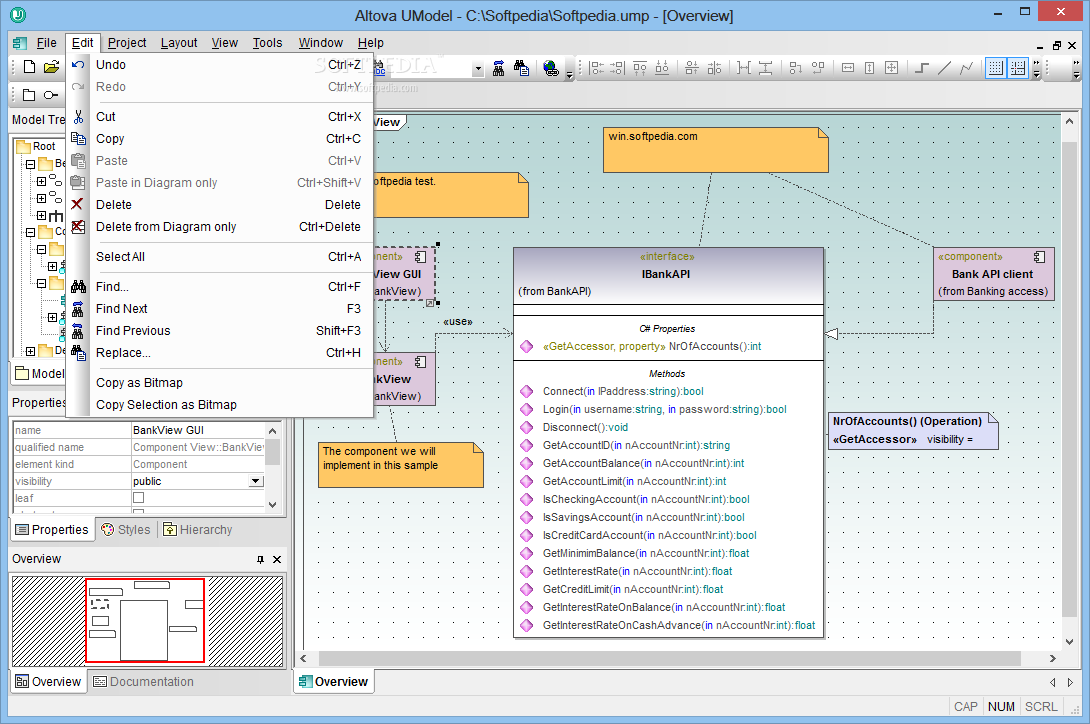Toggle the Snap to Grid toolbar button
Viewport: 1090px width, 724px height.
[x=1018, y=68]
